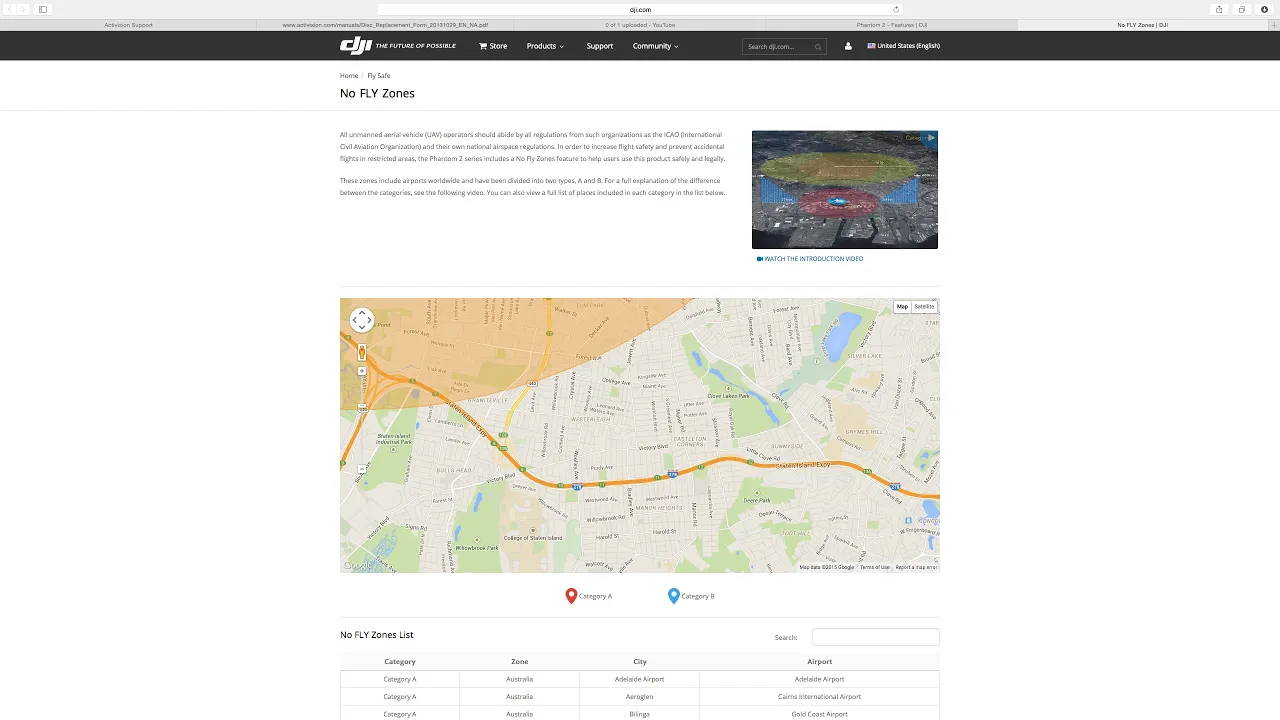This screenshot has width=1280, height=720.
Task: Switch to Phantom 2 - Features tab
Action: [x=892, y=25]
